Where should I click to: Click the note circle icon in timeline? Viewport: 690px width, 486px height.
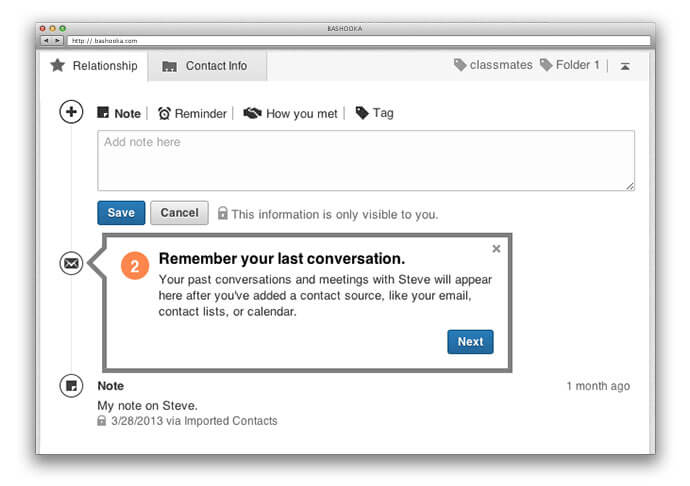coord(71,385)
